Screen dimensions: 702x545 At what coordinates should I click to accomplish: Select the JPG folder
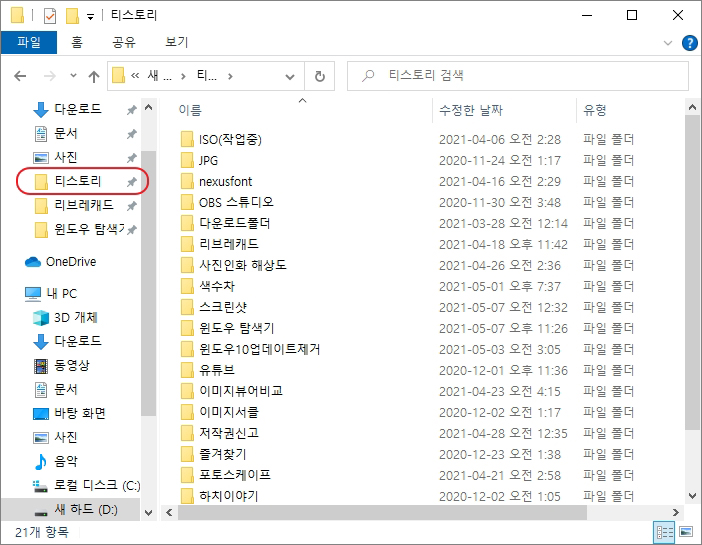pyautogui.click(x=208, y=160)
